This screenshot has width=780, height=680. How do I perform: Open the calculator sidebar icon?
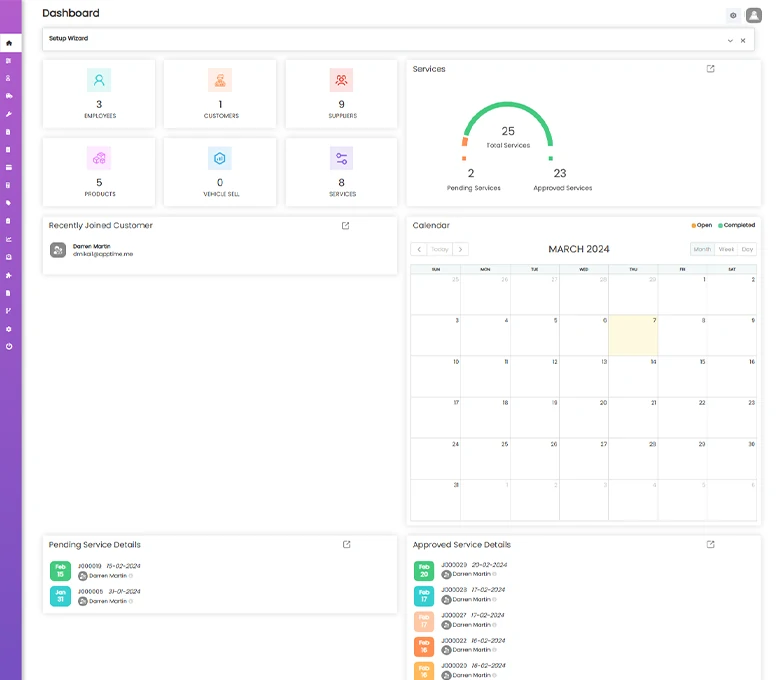8,185
